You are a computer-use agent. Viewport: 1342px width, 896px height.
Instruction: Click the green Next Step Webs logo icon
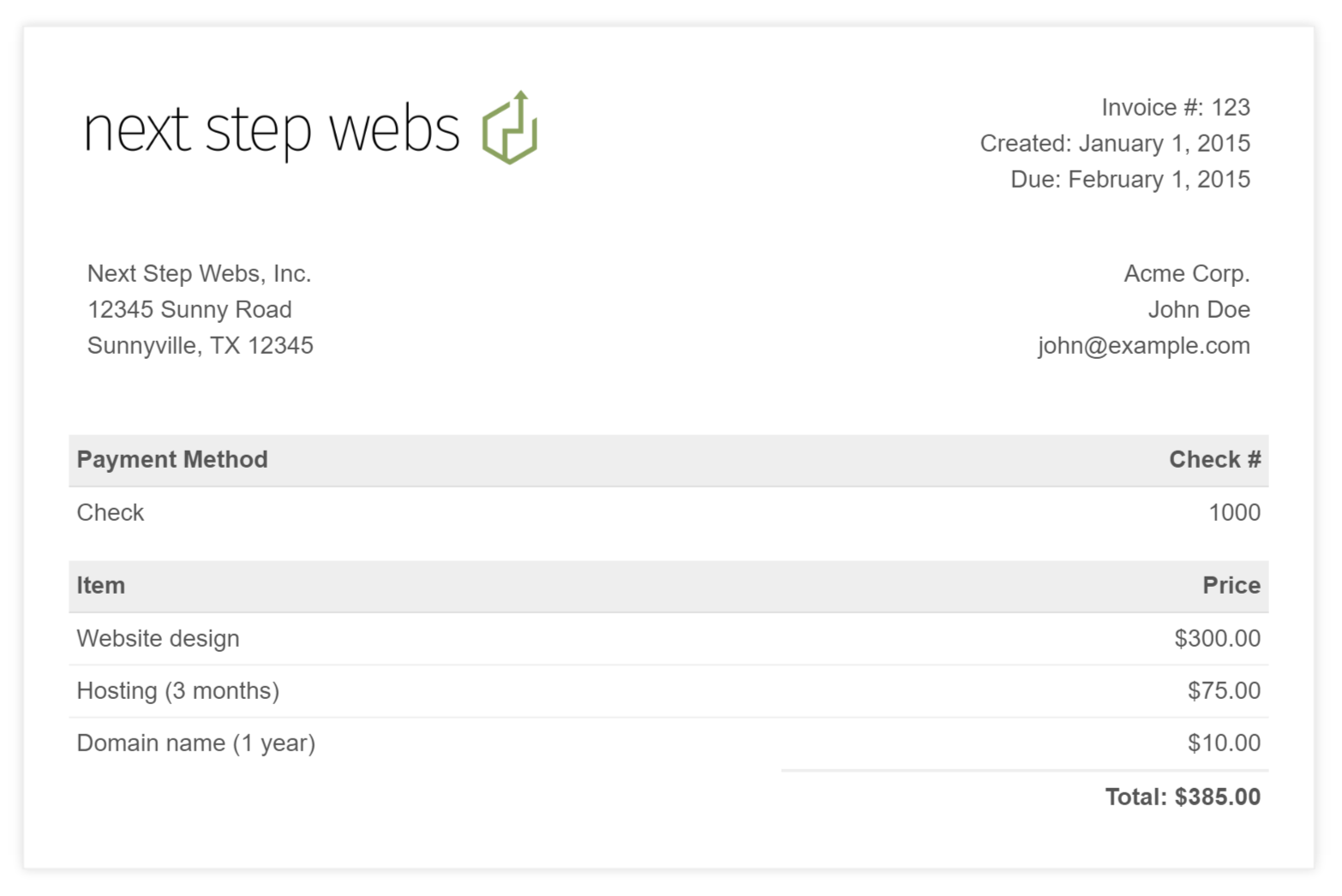pos(510,128)
